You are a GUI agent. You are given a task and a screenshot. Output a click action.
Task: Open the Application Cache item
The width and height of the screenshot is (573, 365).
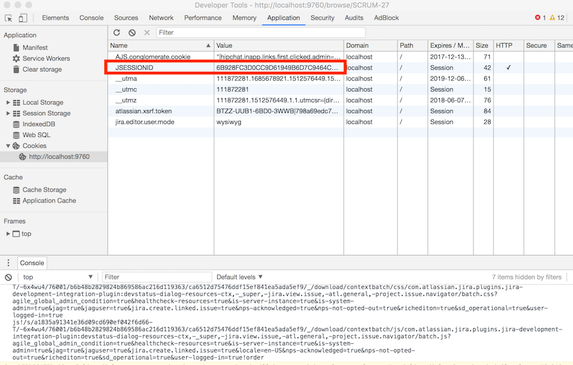pyautogui.click(x=44, y=201)
